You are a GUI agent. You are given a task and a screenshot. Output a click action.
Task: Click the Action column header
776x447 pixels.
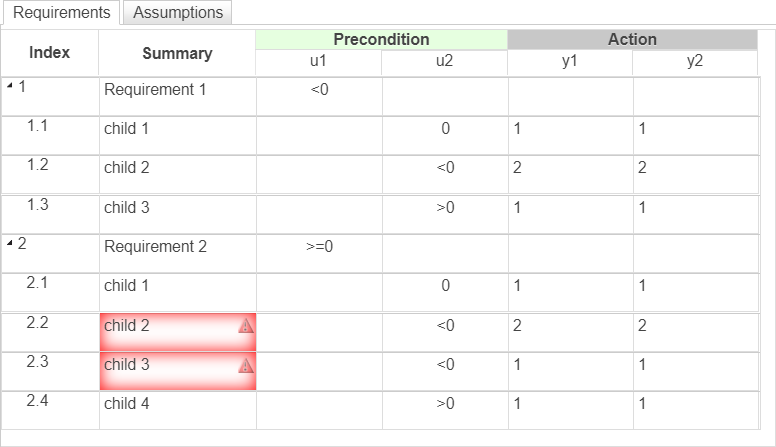click(x=632, y=40)
